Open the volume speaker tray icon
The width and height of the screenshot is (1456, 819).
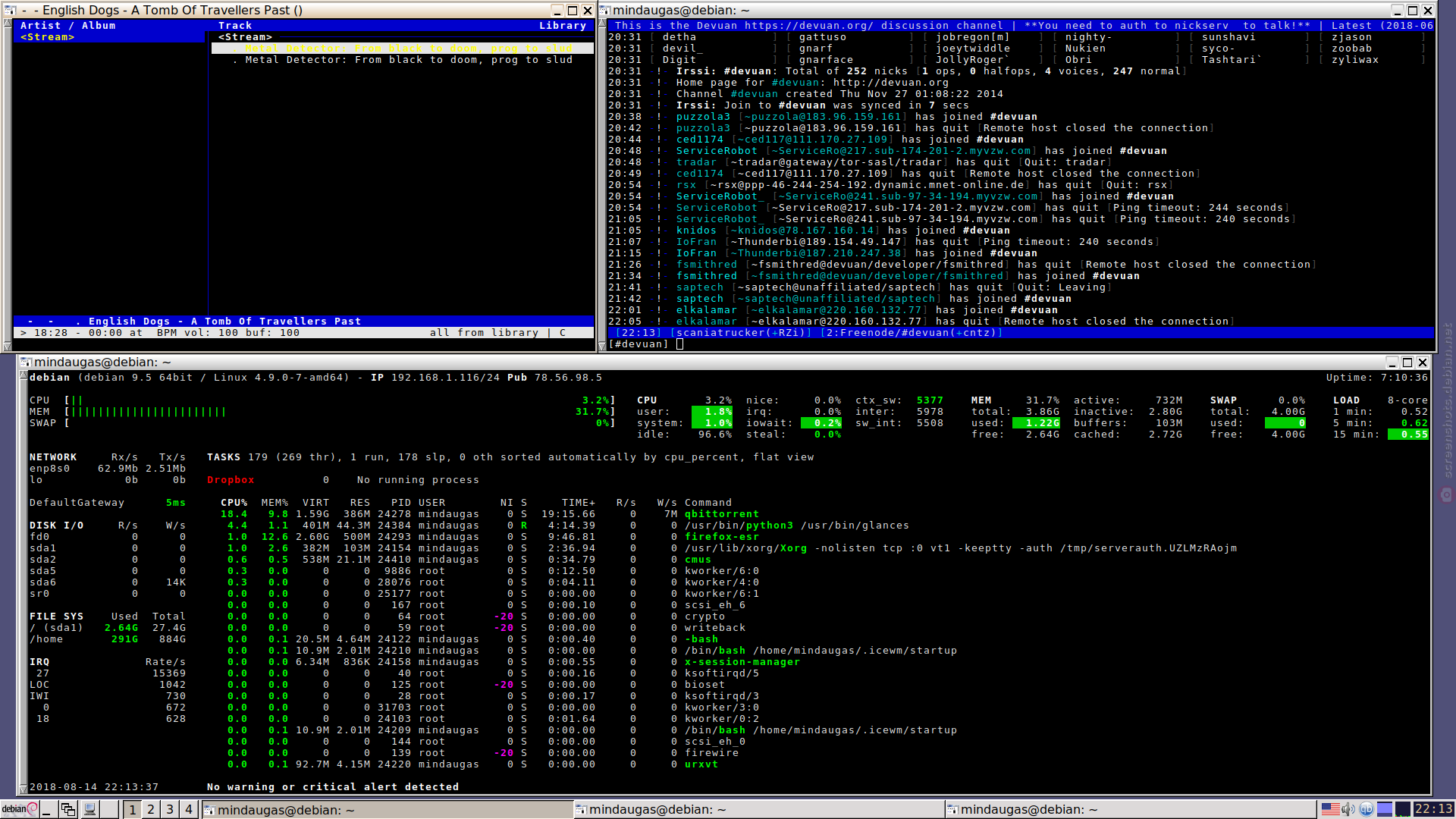(1348, 809)
